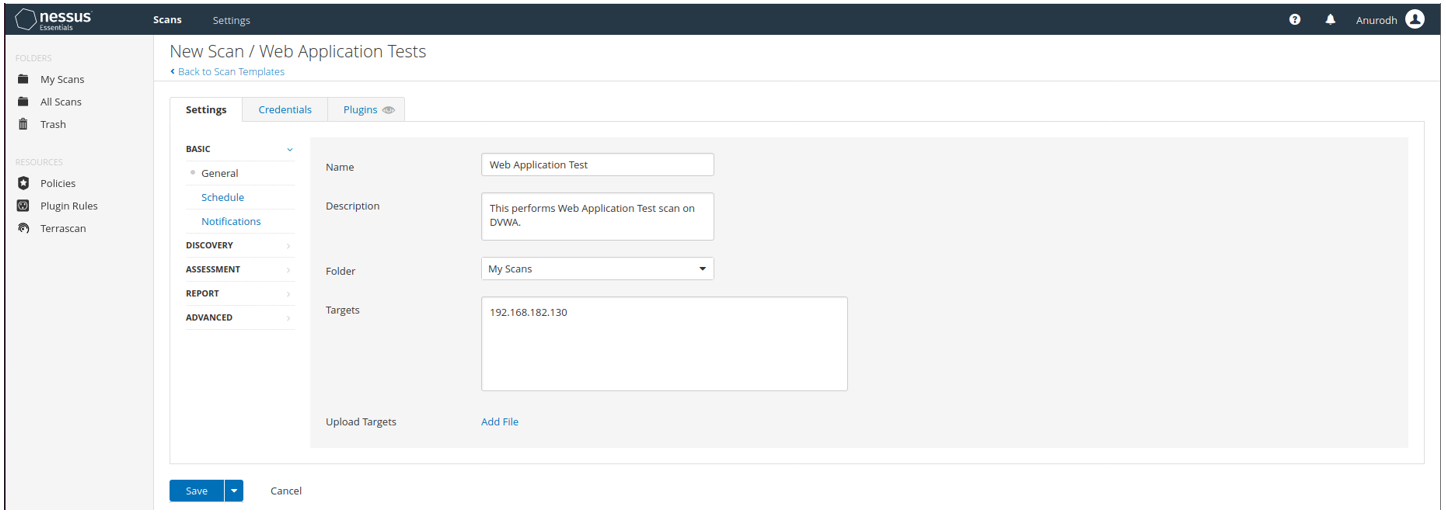Expand the DISCOVERY section
The width and height of the screenshot is (1446, 516).
240,245
